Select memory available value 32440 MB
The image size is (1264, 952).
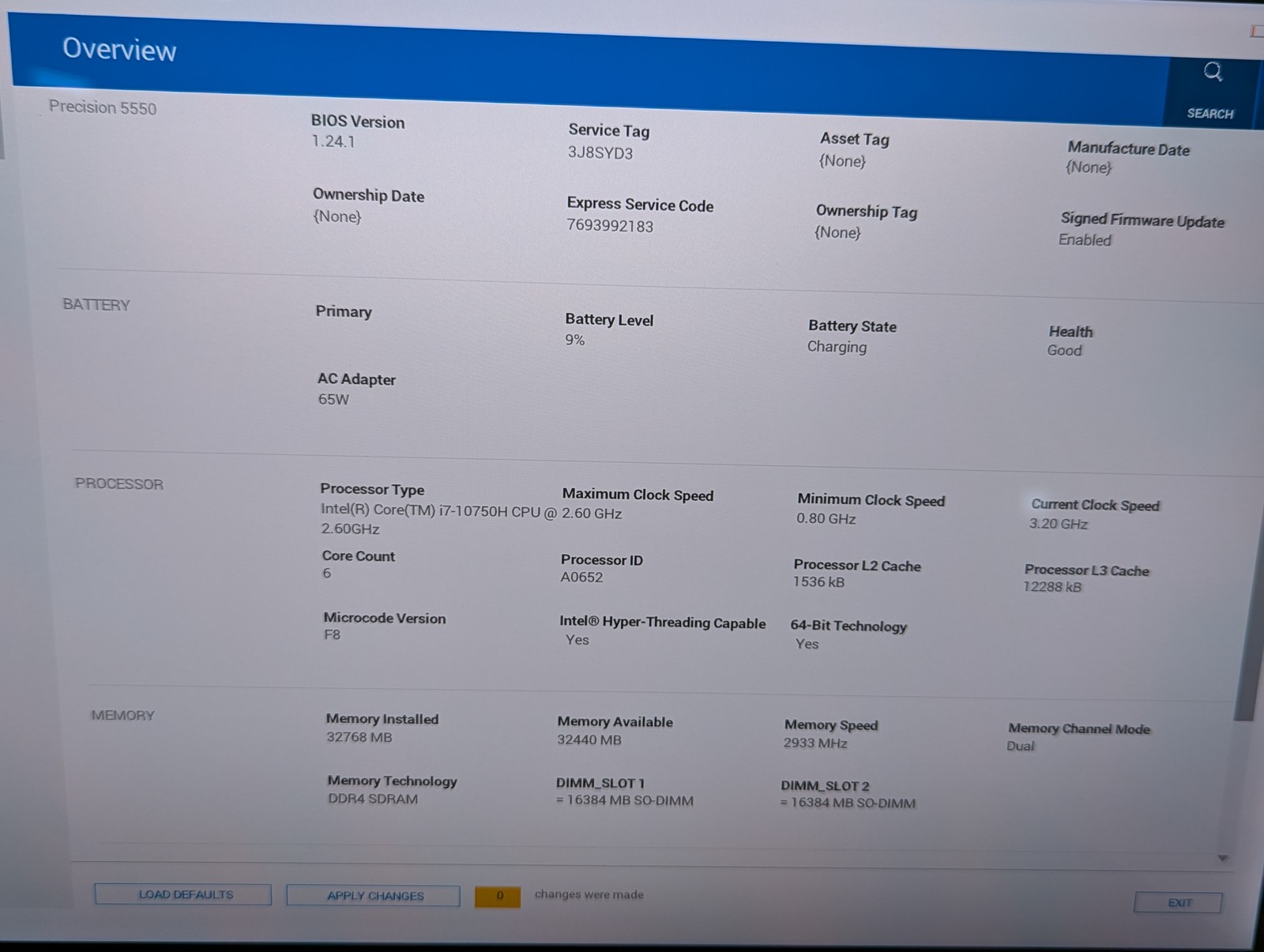click(x=589, y=740)
